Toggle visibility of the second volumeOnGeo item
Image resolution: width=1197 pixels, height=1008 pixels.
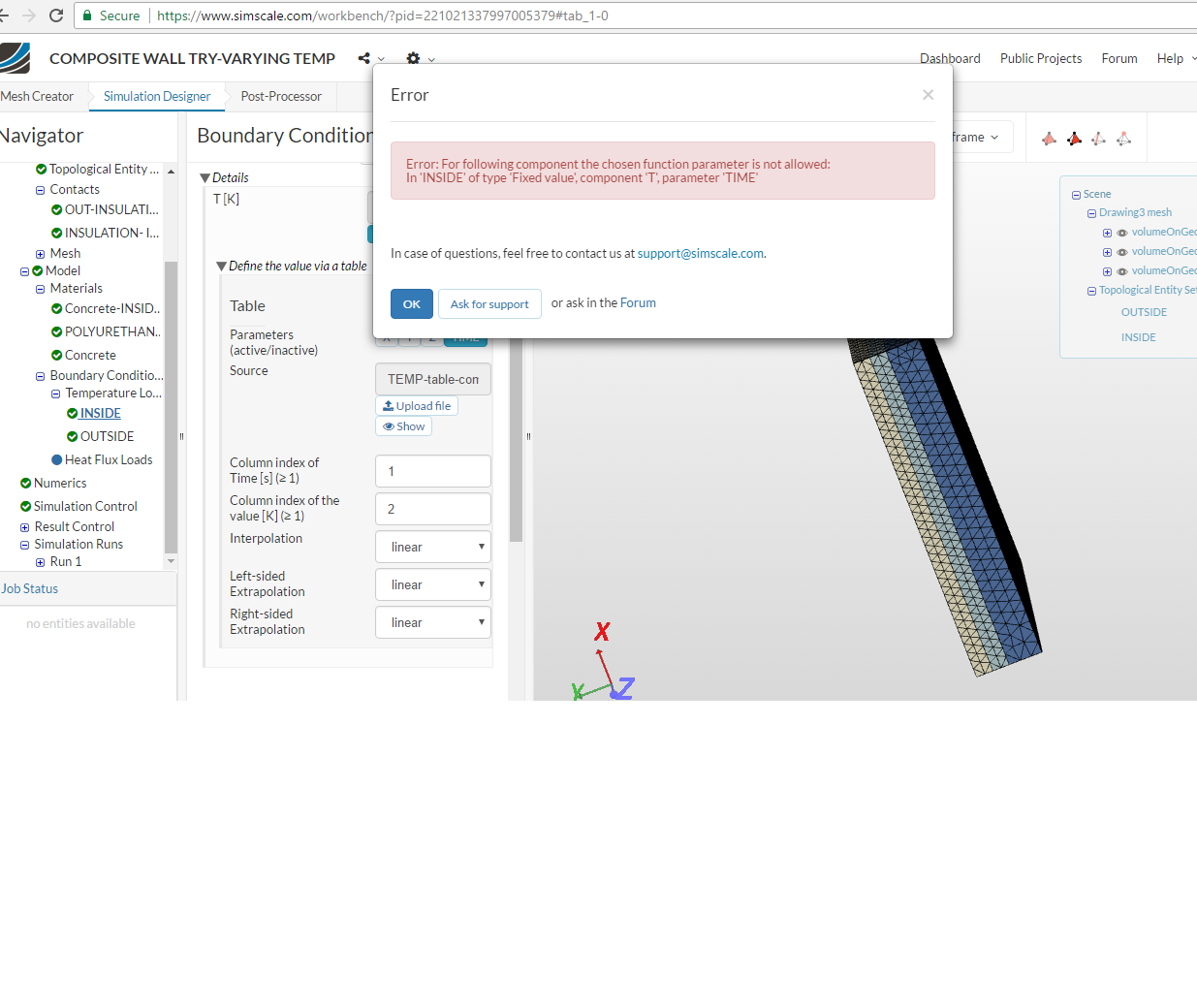point(1122,252)
